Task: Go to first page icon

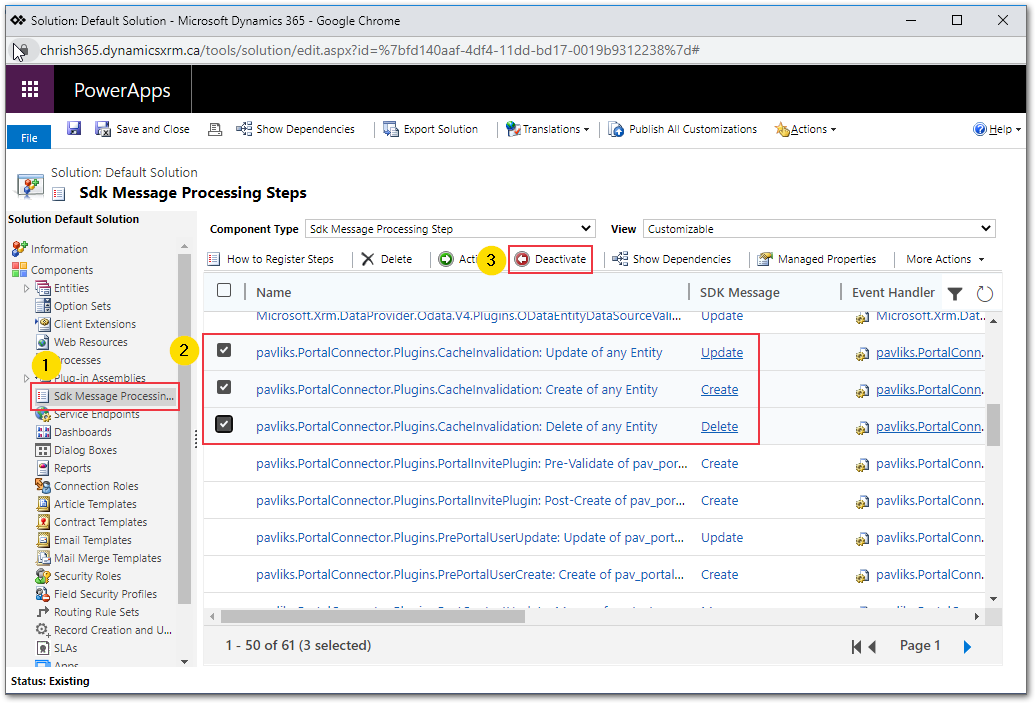Action: point(856,647)
